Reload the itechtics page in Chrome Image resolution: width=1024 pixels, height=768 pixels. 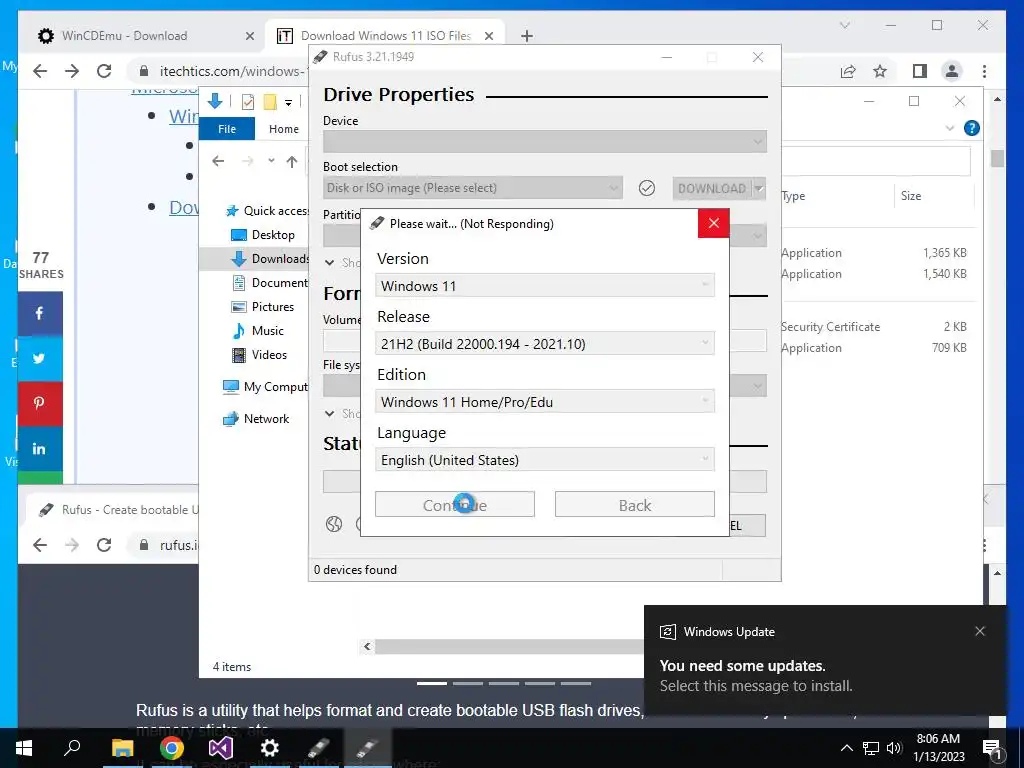point(104,71)
